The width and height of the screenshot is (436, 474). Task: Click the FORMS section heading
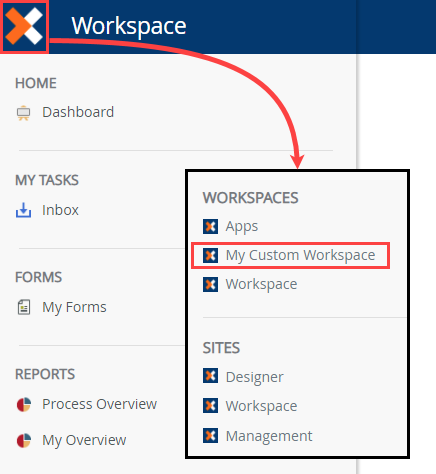(38, 277)
